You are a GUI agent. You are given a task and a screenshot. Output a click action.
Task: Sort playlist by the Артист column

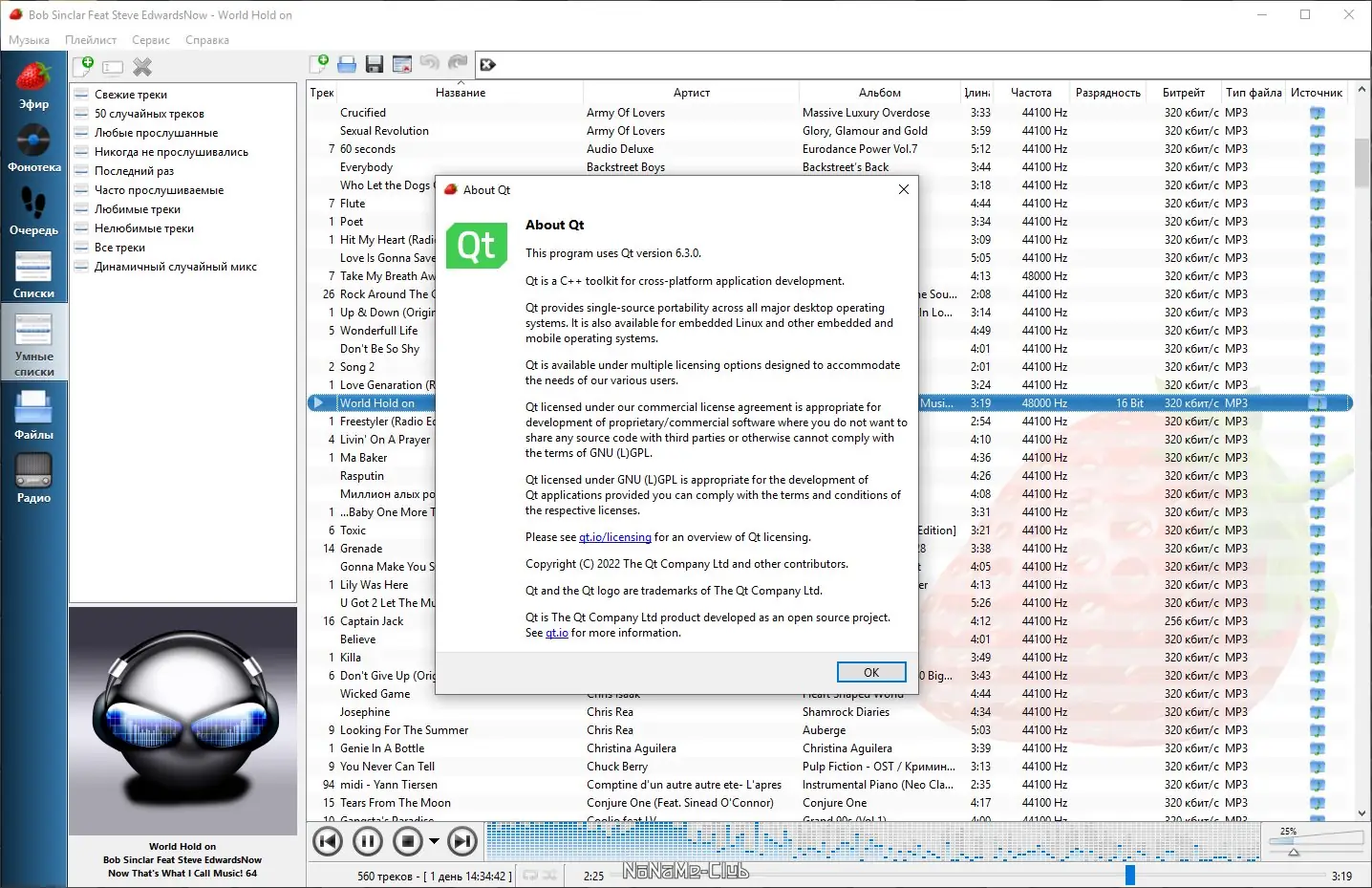click(x=692, y=93)
